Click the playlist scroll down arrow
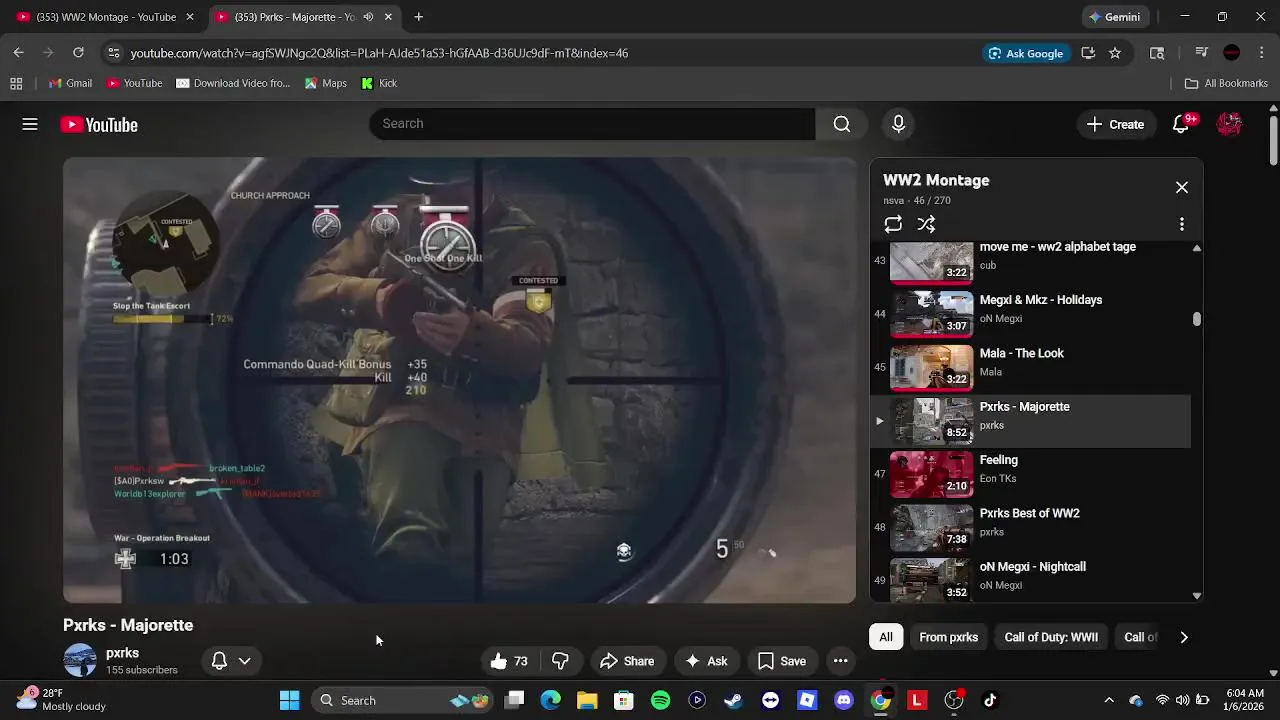The image size is (1280, 720). pos(1197,596)
